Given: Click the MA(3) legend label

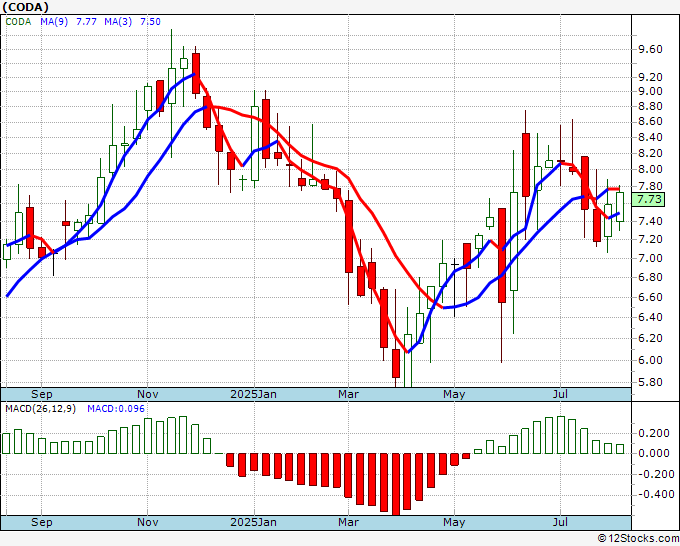Looking at the screenshot, I should click(x=118, y=22).
